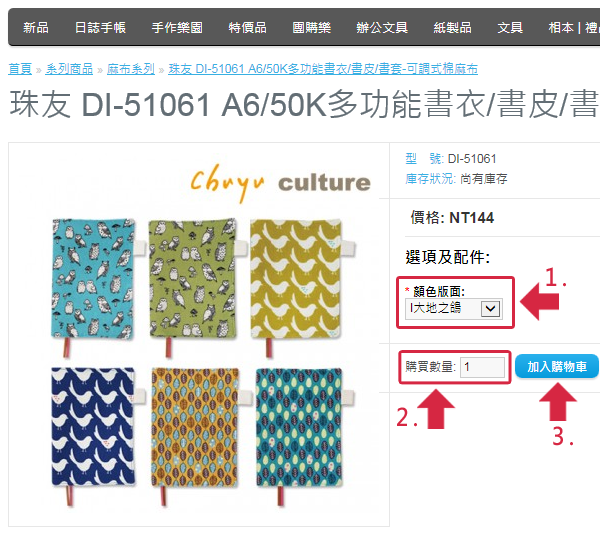The height and width of the screenshot is (537, 600).
Task: Click the 珠友 DI-51061 product breadcrumb link
Action: pos(323,69)
